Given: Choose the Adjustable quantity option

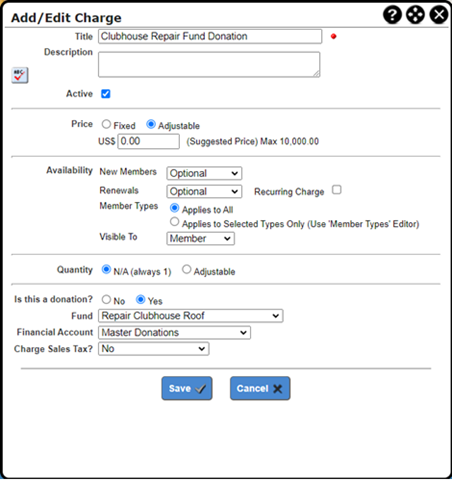Looking at the screenshot, I should click(x=187, y=269).
